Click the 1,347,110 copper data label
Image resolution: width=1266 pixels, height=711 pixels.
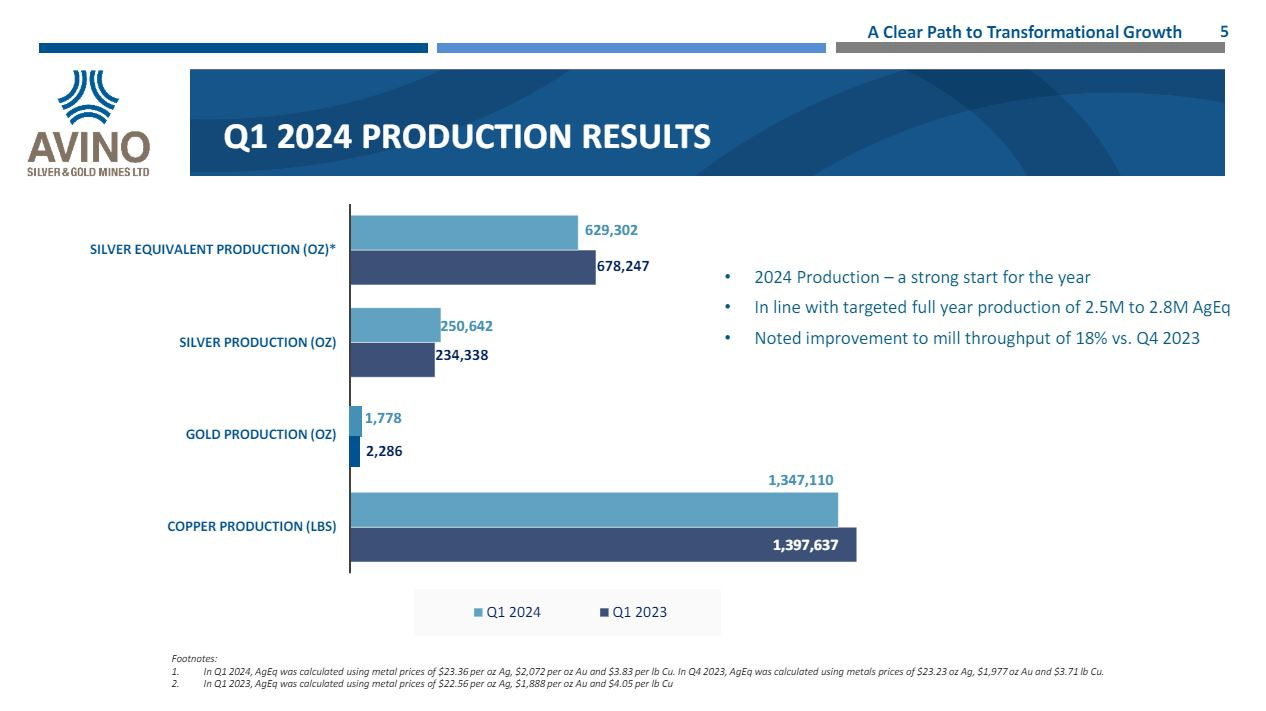800,481
